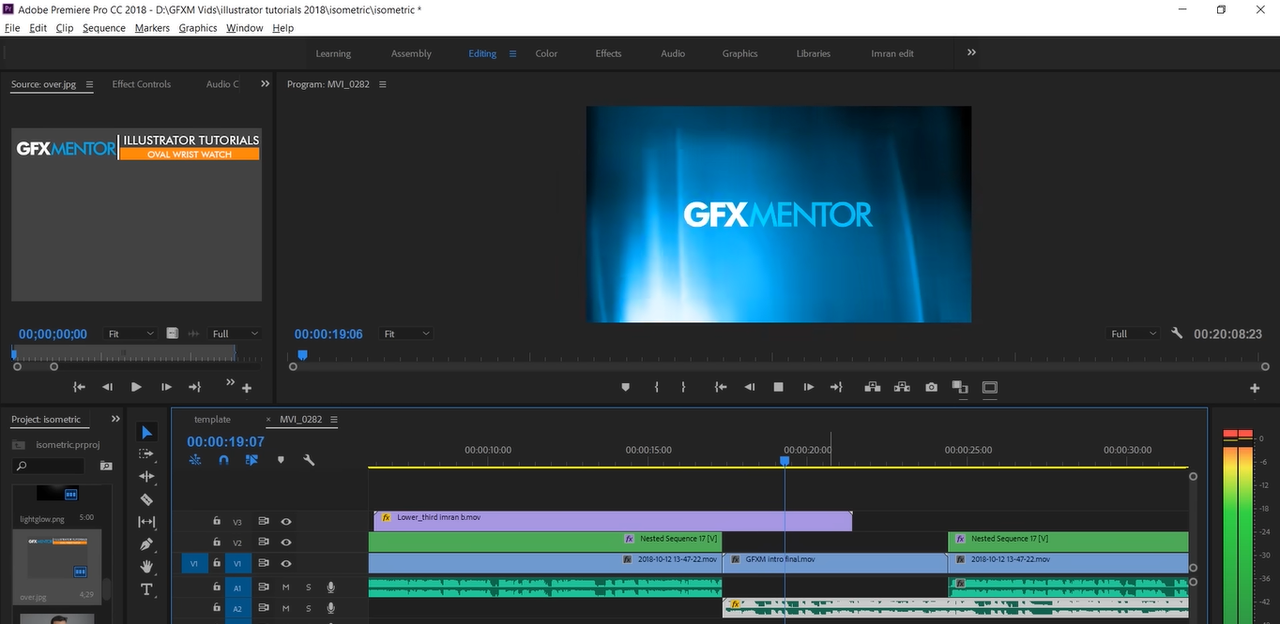The image size is (1280, 624).
Task: Open timeline display settings wrench
Action: 309,460
